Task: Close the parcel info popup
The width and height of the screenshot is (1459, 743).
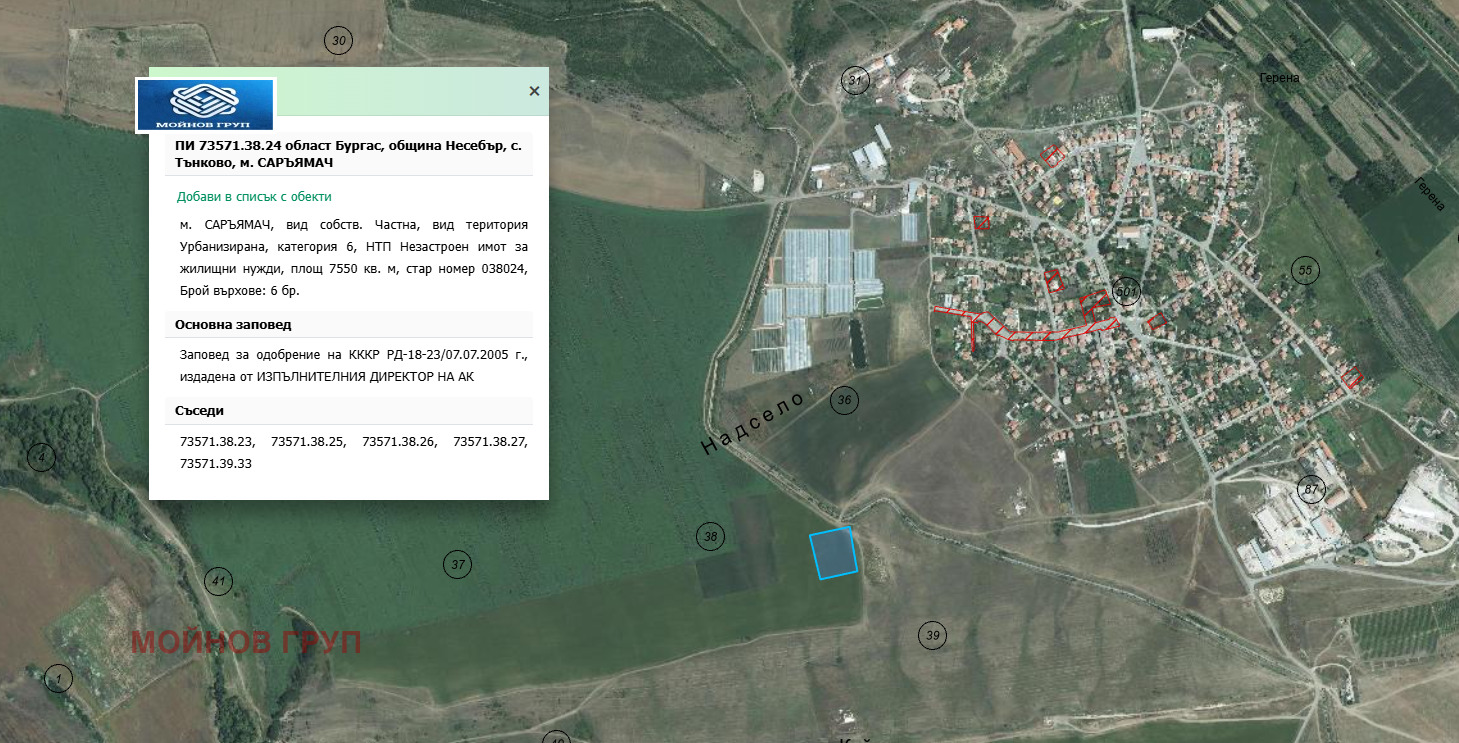Action: (534, 91)
